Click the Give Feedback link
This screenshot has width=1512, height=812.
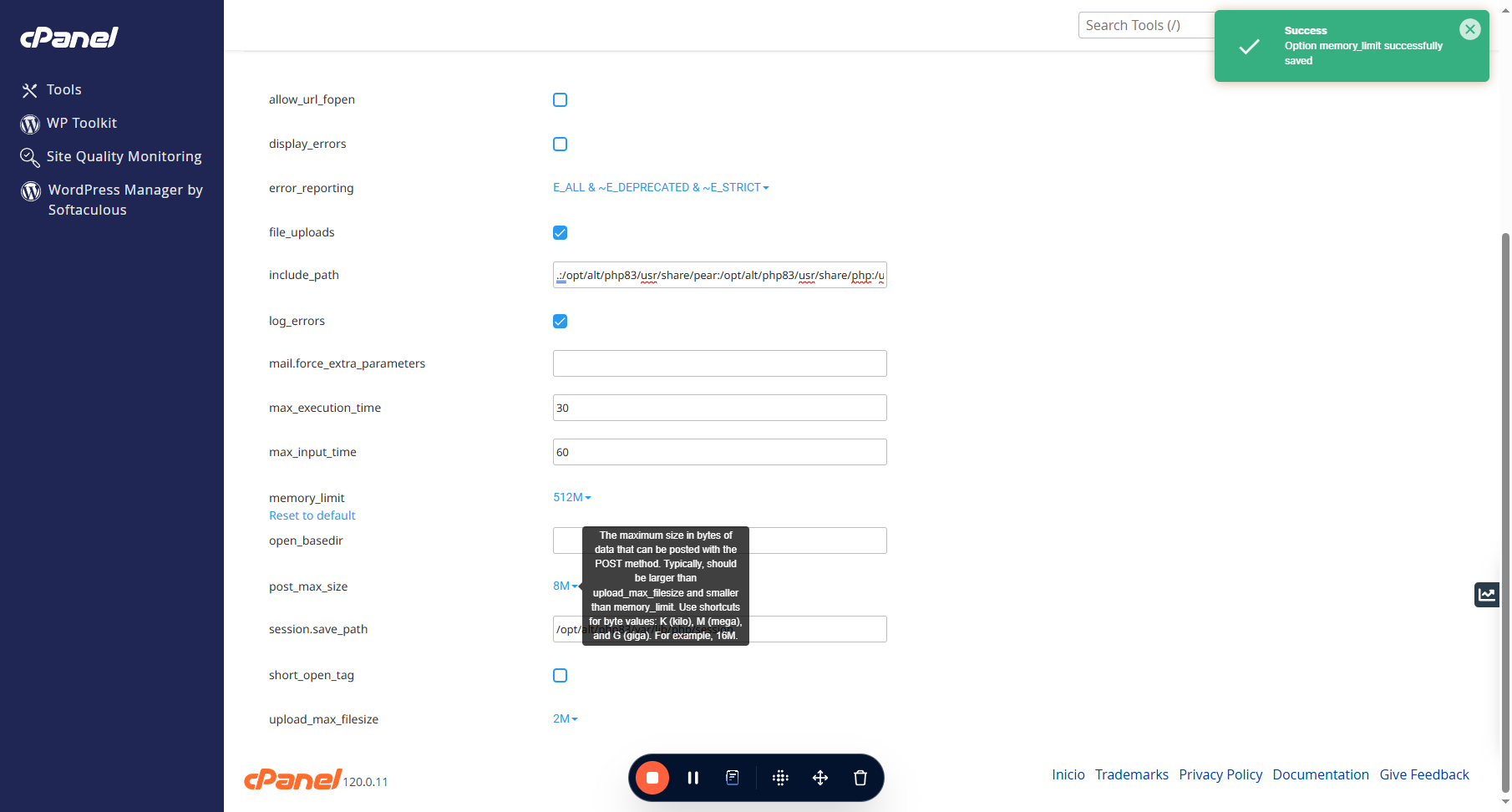(1424, 775)
